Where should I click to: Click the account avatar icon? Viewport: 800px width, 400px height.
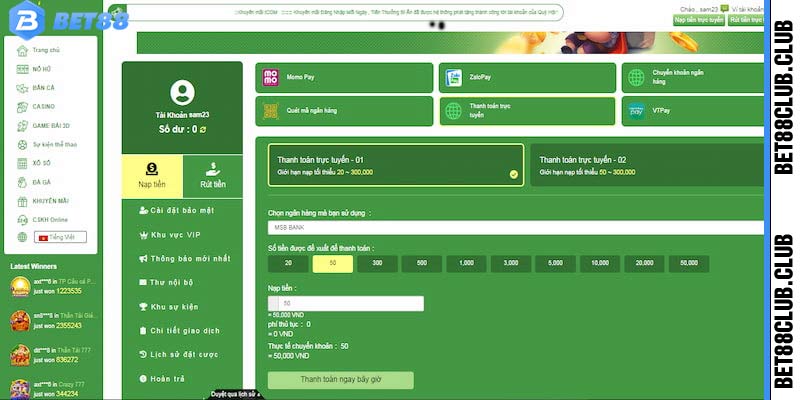tap(182, 93)
